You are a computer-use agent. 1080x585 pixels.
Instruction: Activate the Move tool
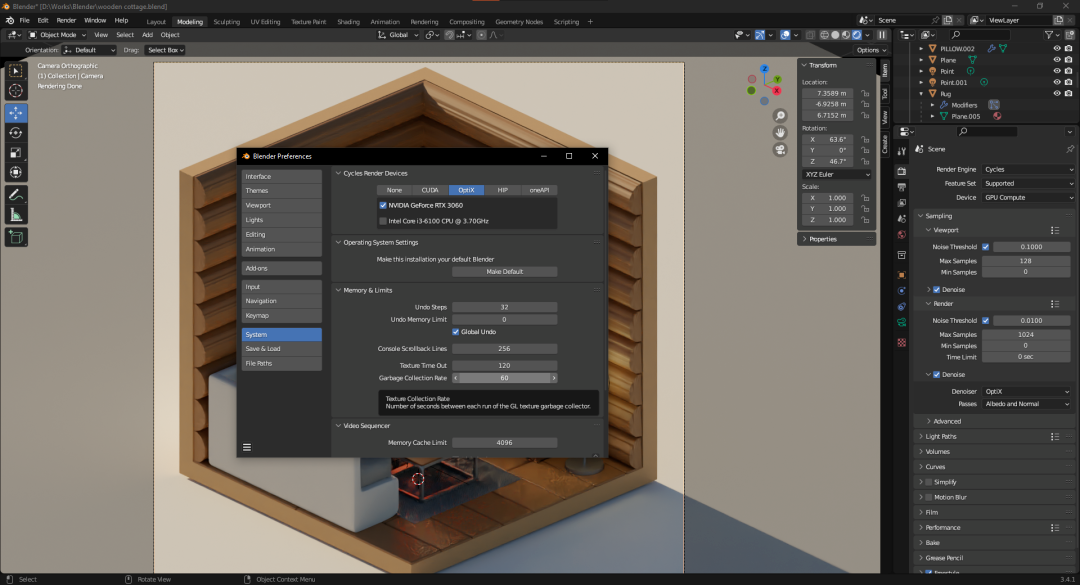[x=16, y=113]
